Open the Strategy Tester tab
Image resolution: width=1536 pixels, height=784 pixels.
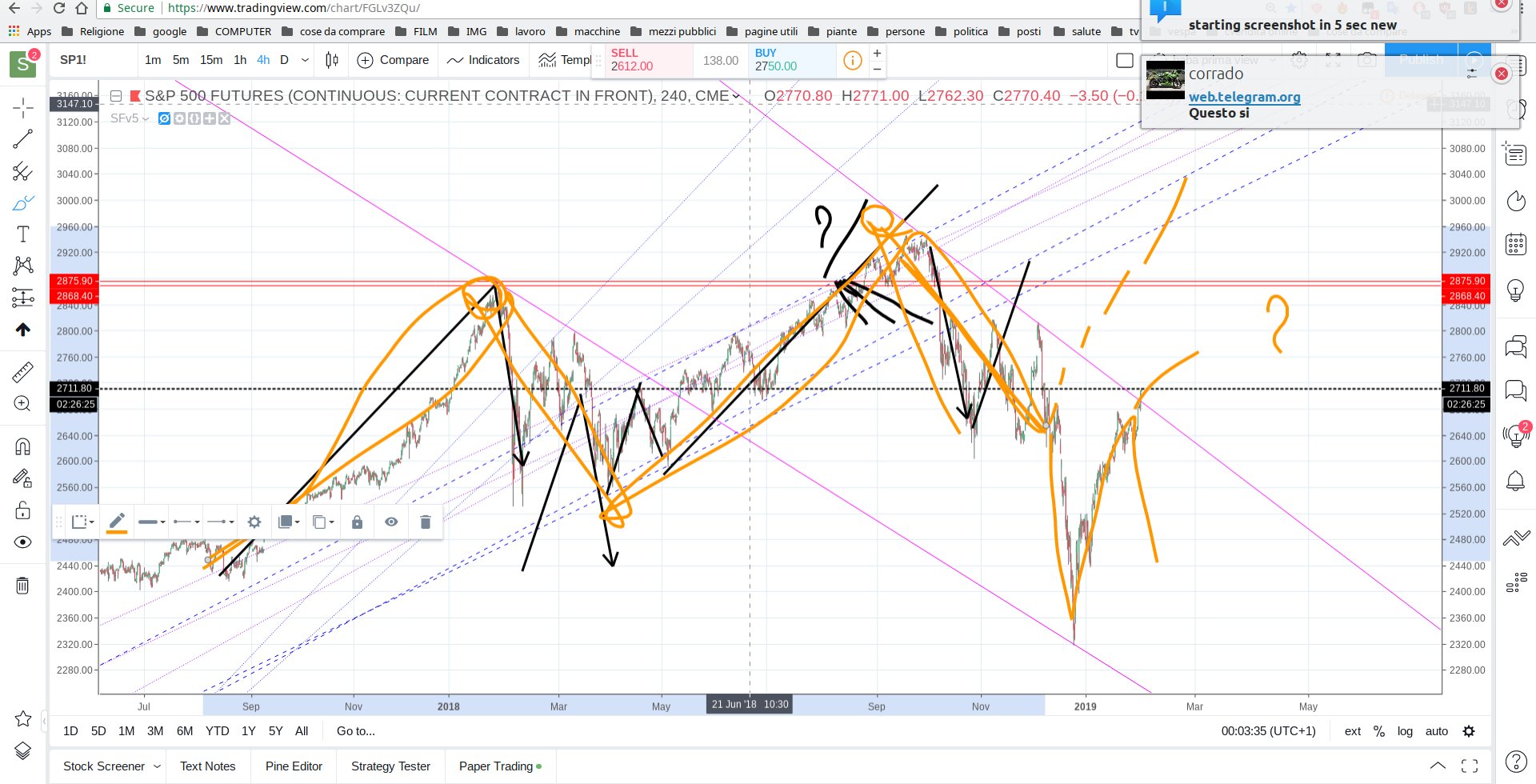[x=390, y=766]
